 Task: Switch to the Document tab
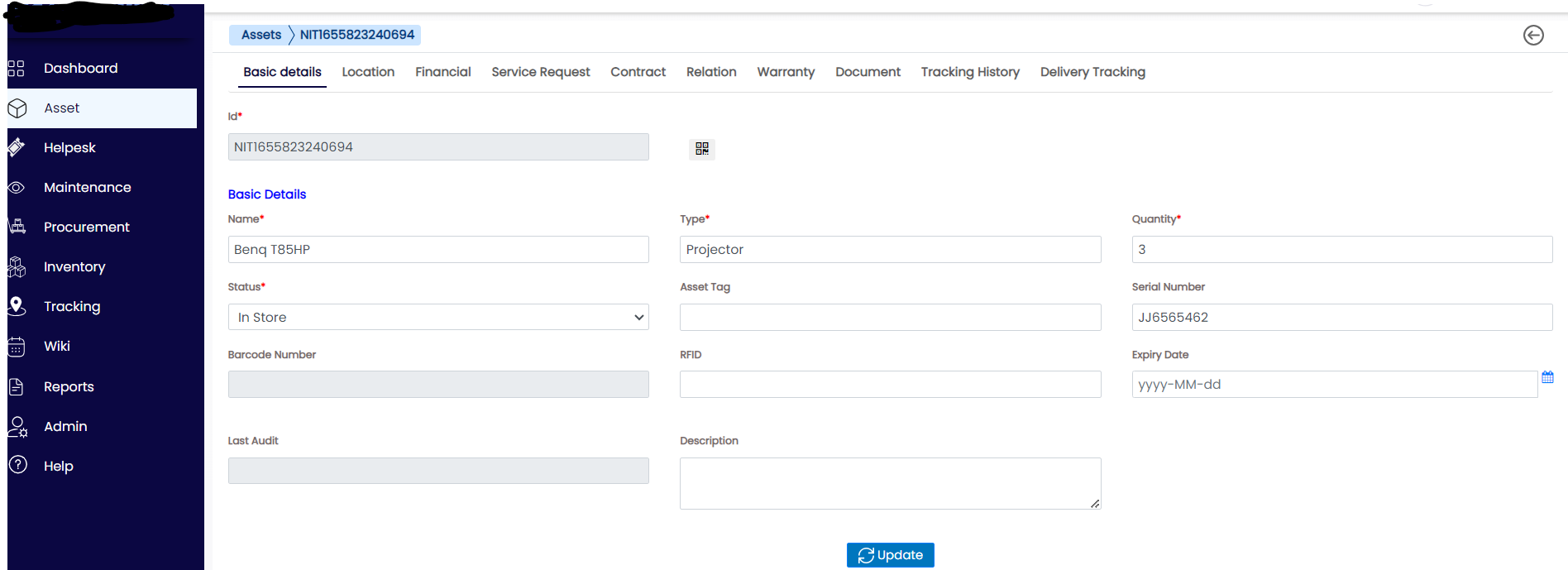pos(868,72)
